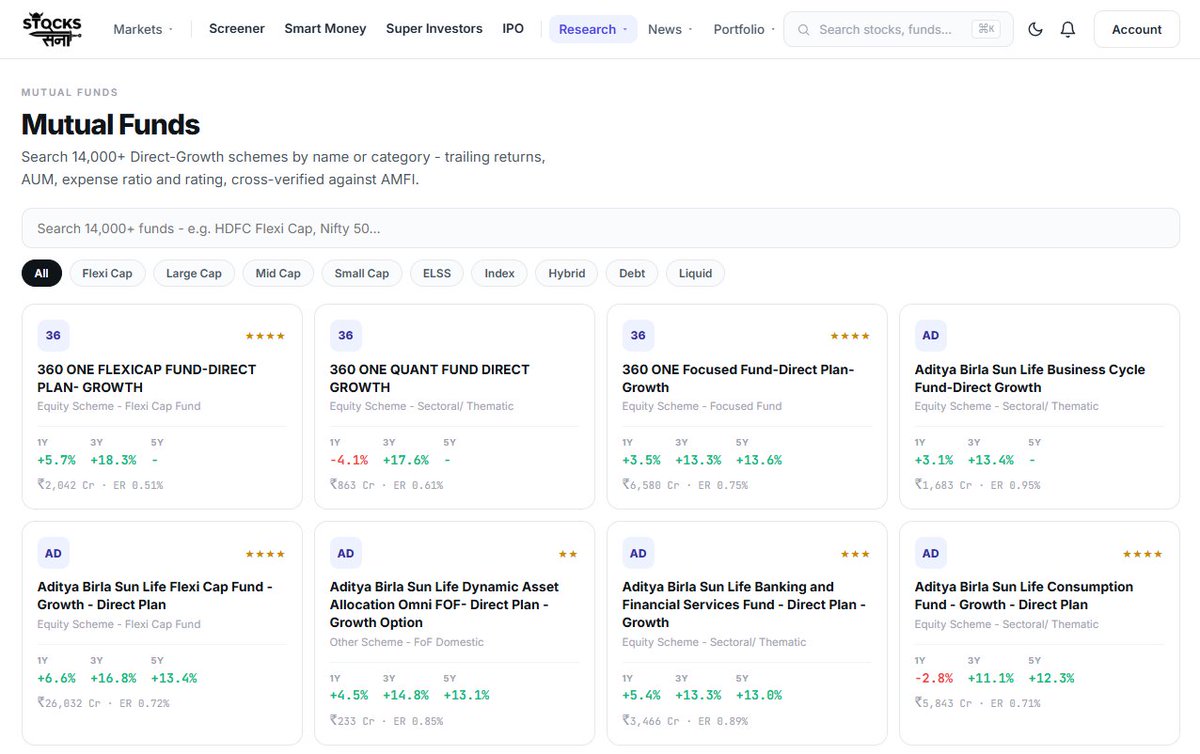Click the Stocks Sena logo
This screenshot has height=754, width=1200.
pos(52,29)
